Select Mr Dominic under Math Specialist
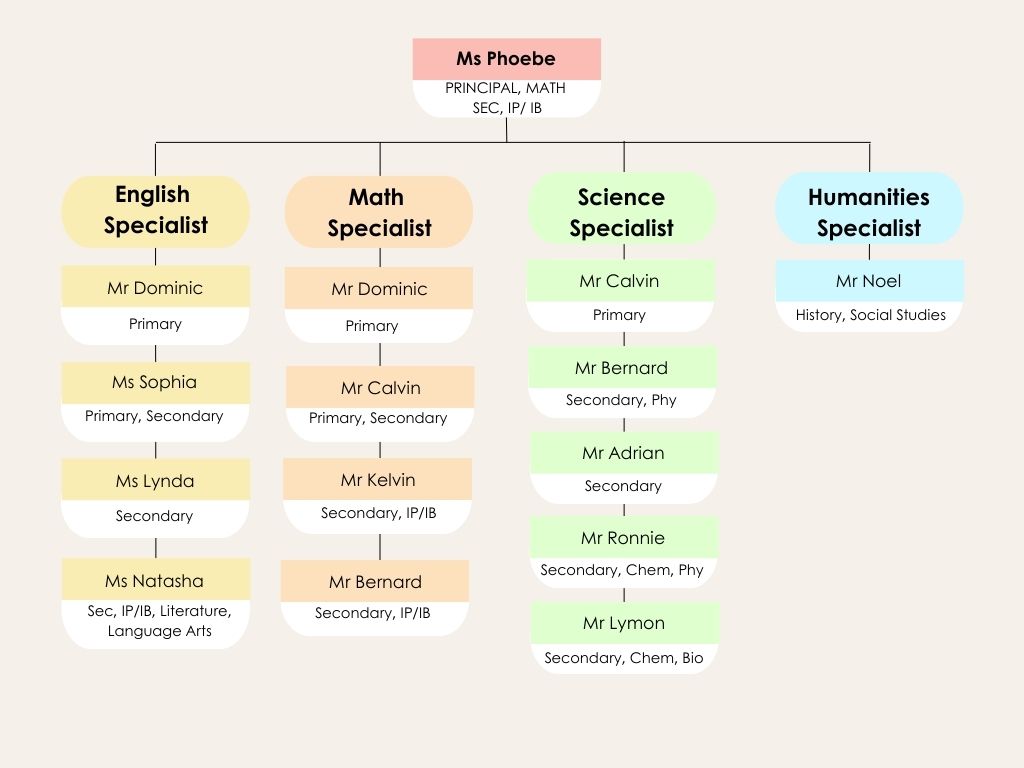 coord(379,305)
